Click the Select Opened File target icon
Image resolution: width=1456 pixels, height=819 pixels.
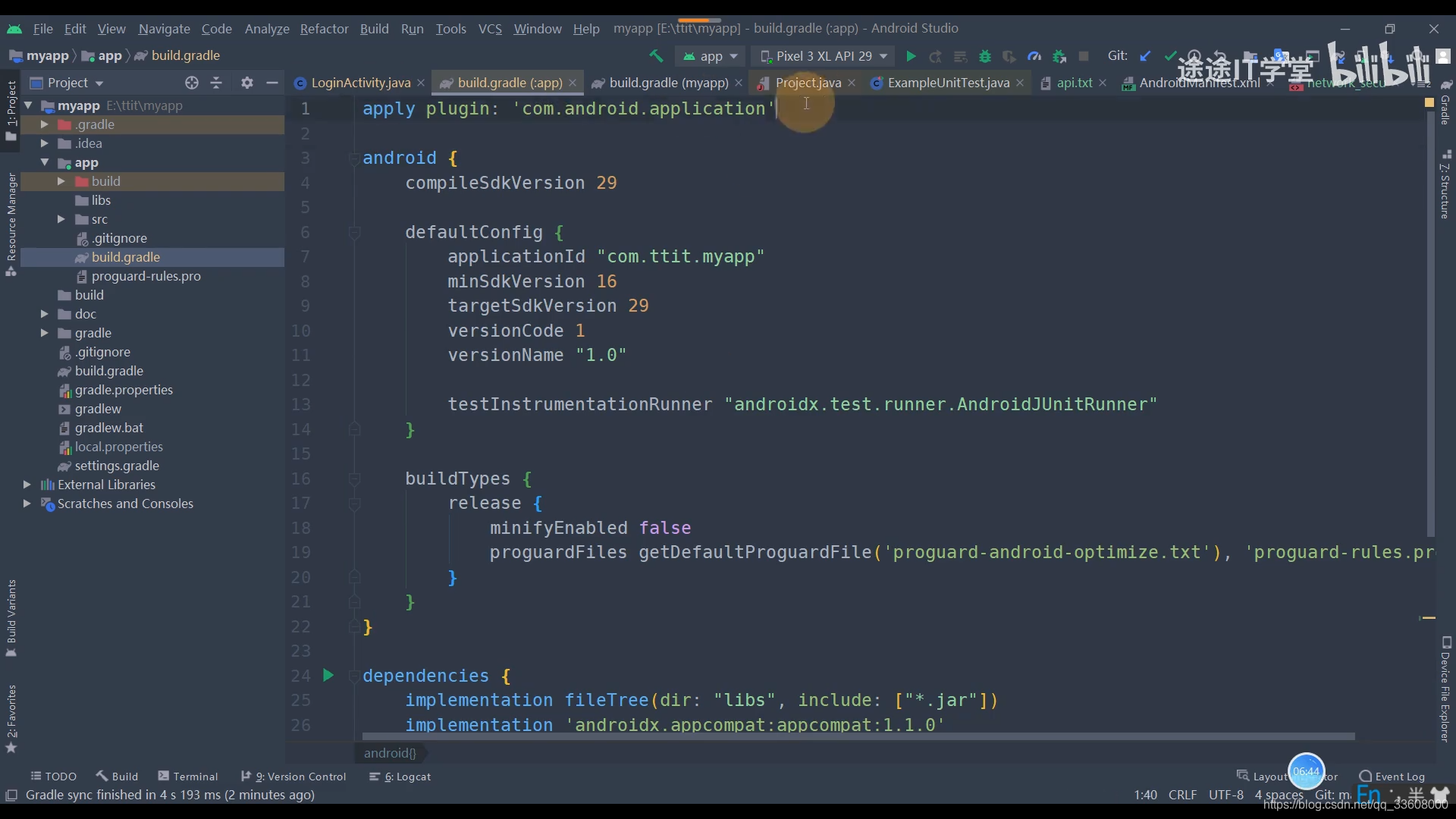(x=192, y=83)
